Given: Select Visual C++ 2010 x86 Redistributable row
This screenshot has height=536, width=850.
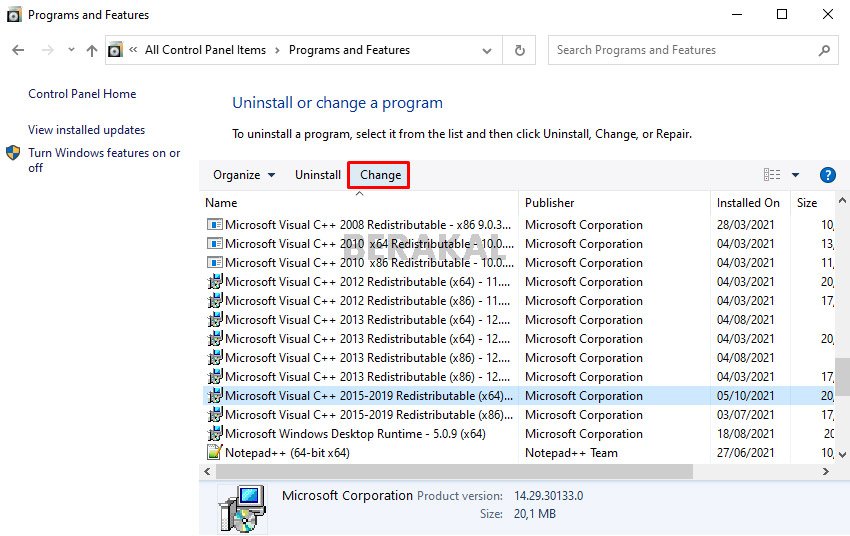Looking at the screenshot, I should click(519, 262).
